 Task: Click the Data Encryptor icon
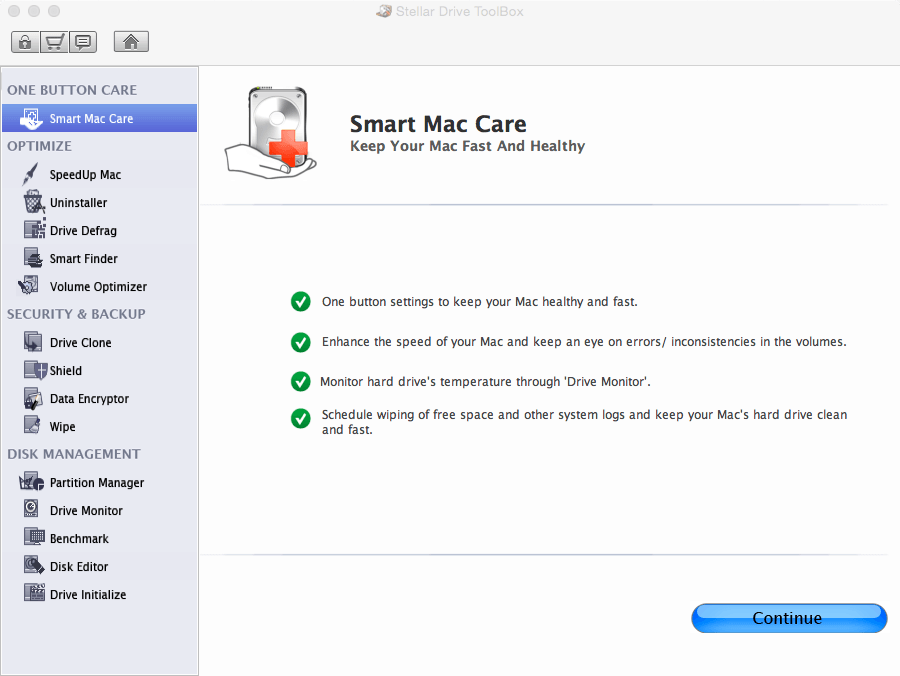coord(33,398)
